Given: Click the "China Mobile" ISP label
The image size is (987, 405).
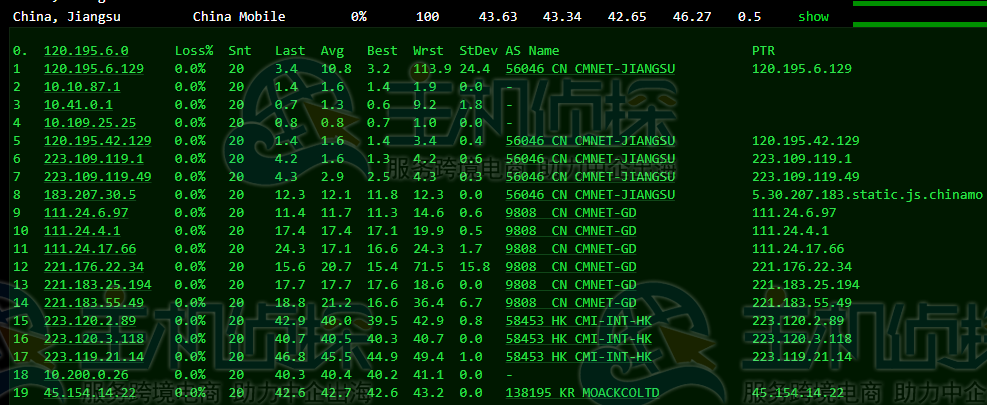Looking at the screenshot, I should point(238,17).
